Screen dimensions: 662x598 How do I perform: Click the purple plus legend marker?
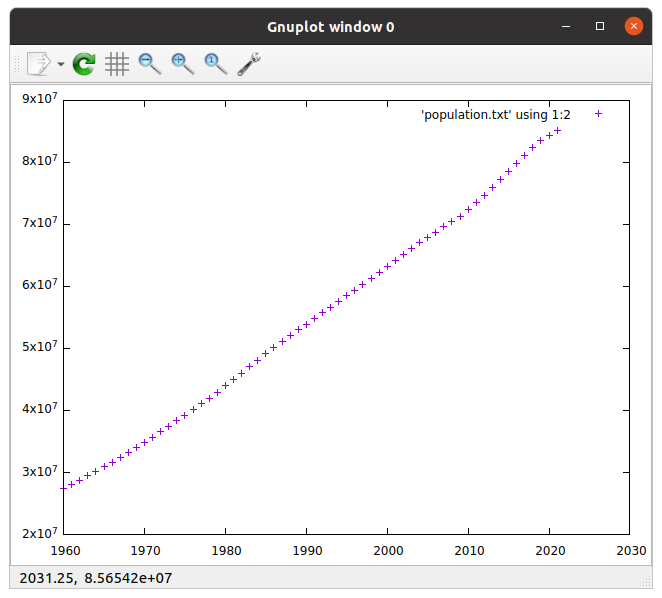pos(599,114)
